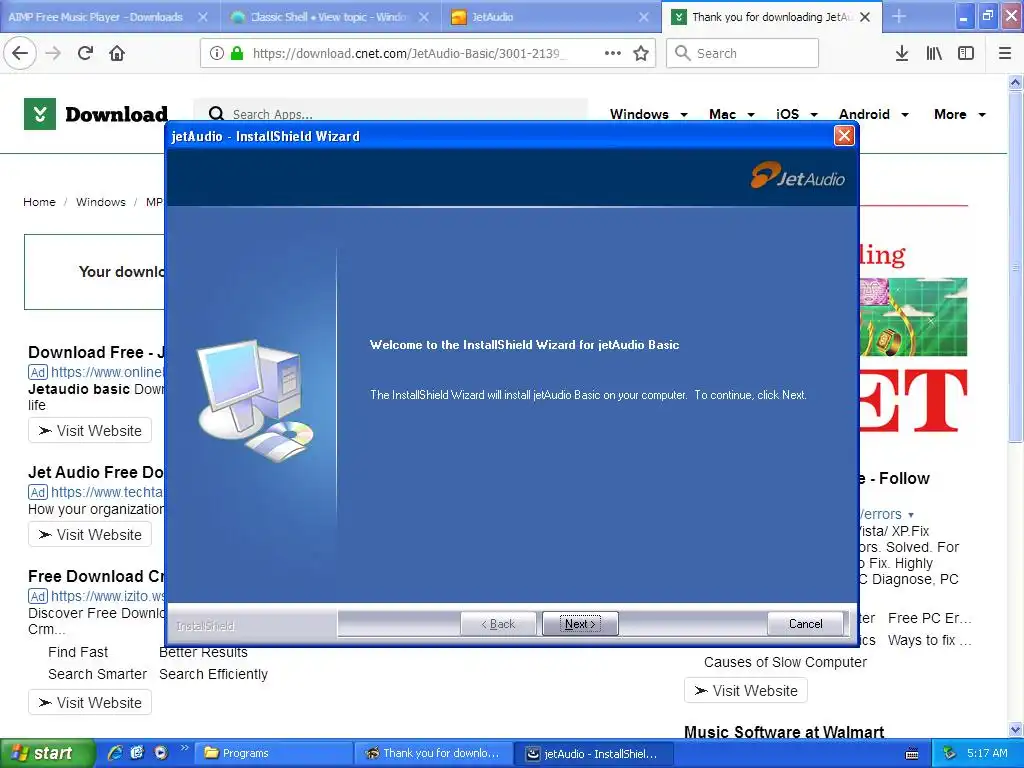Open the Search Smarter link
The height and width of the screenshot is (768, 1024).
[x=97, y=674]
